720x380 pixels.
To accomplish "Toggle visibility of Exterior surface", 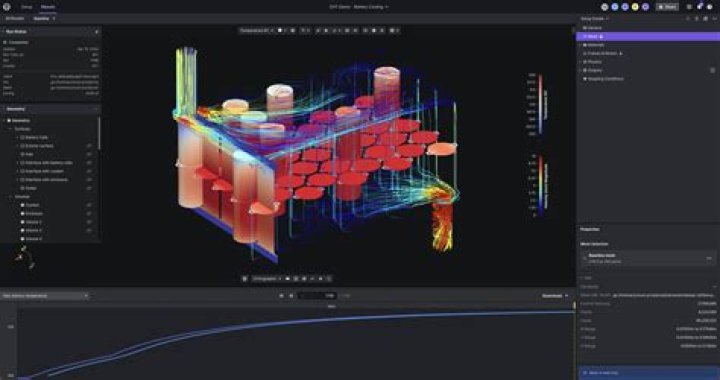I will (x=89, y=146).
